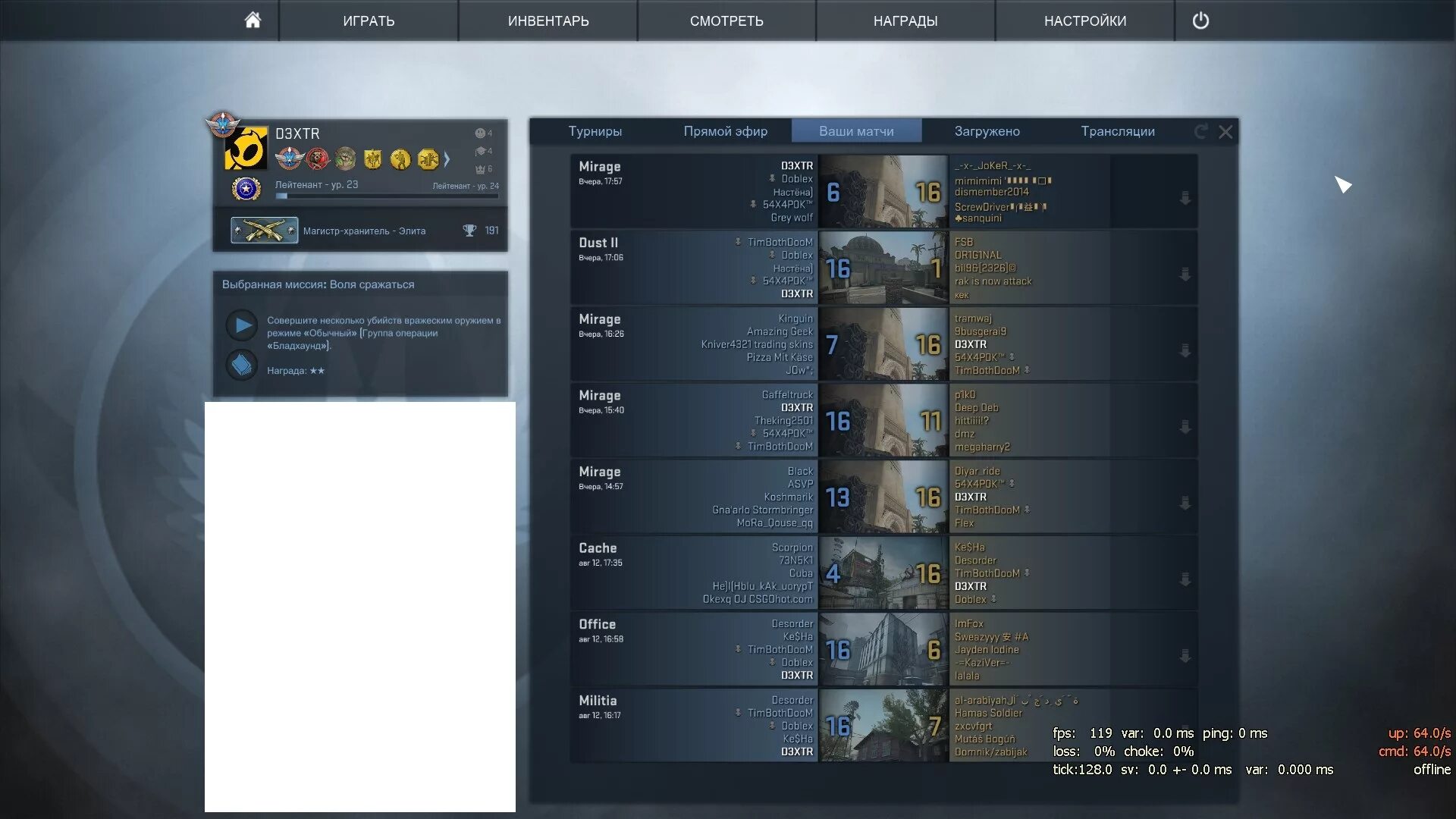Click the XP level progress bar
1456x819 pixels.
pyautogui.click(x=387, y=196)
